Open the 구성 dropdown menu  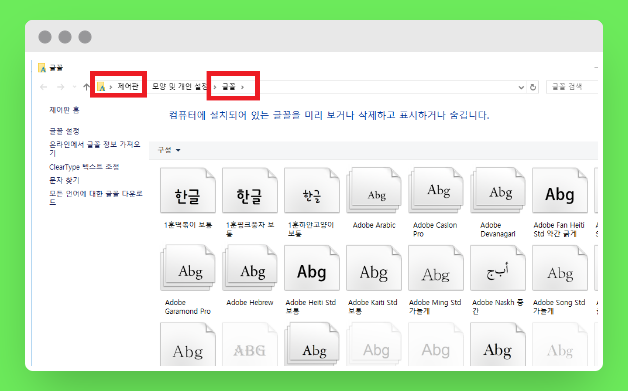coord(169,150)
